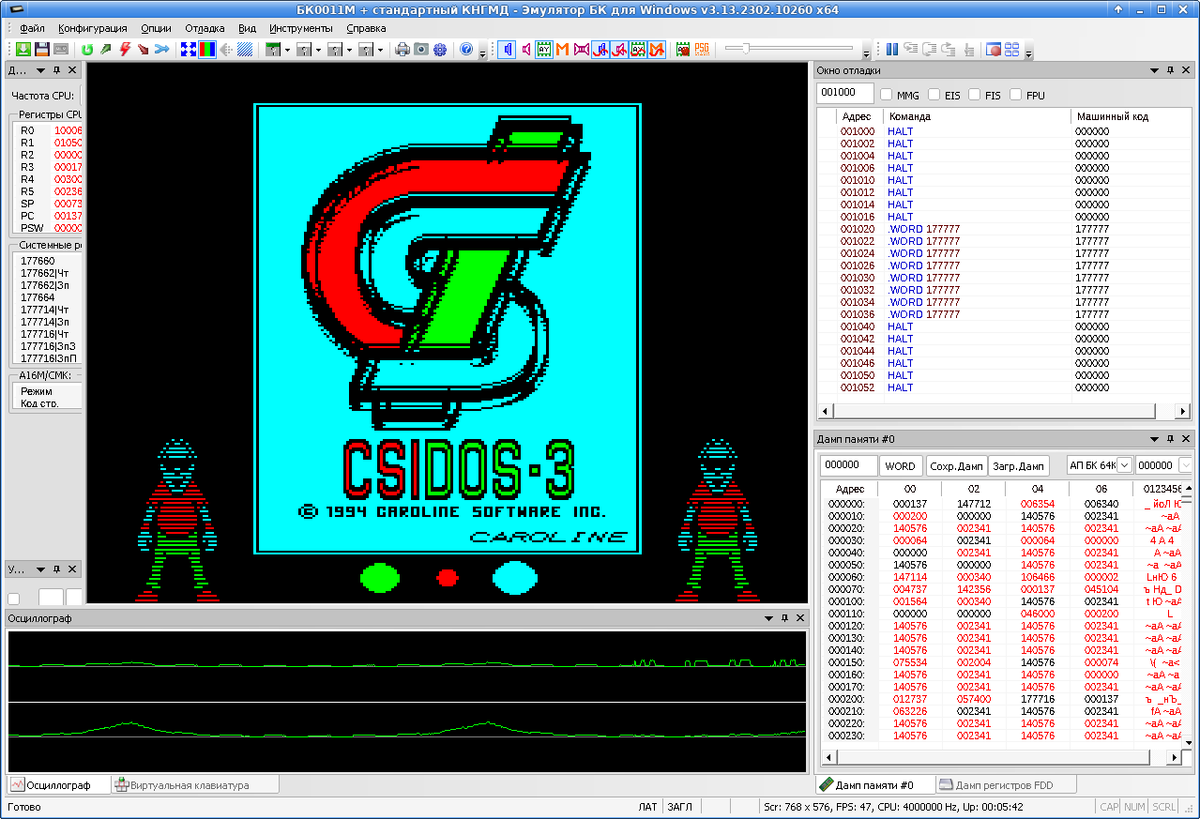
Task: Click the dark red downward arrow icon
Action: [144, 49]
